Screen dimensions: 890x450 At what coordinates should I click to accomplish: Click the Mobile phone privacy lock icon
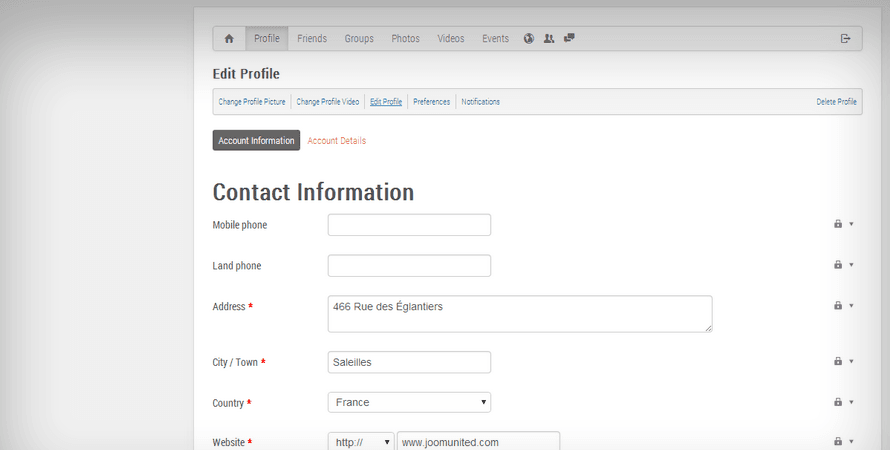pyautogui.click(x=838, y=224)
